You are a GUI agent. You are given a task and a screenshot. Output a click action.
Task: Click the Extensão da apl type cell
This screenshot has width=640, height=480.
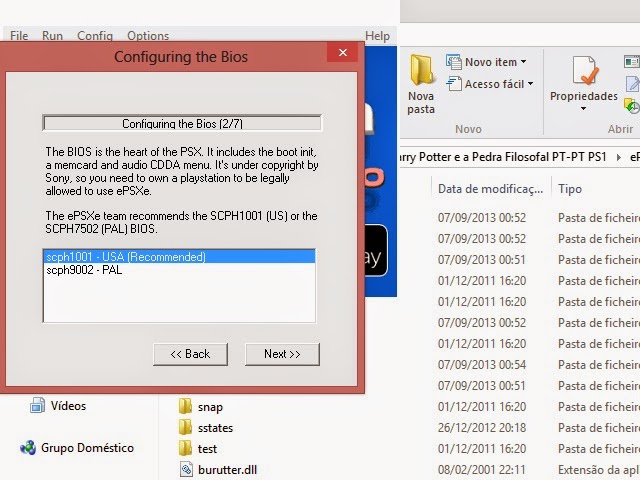point(599,470)
